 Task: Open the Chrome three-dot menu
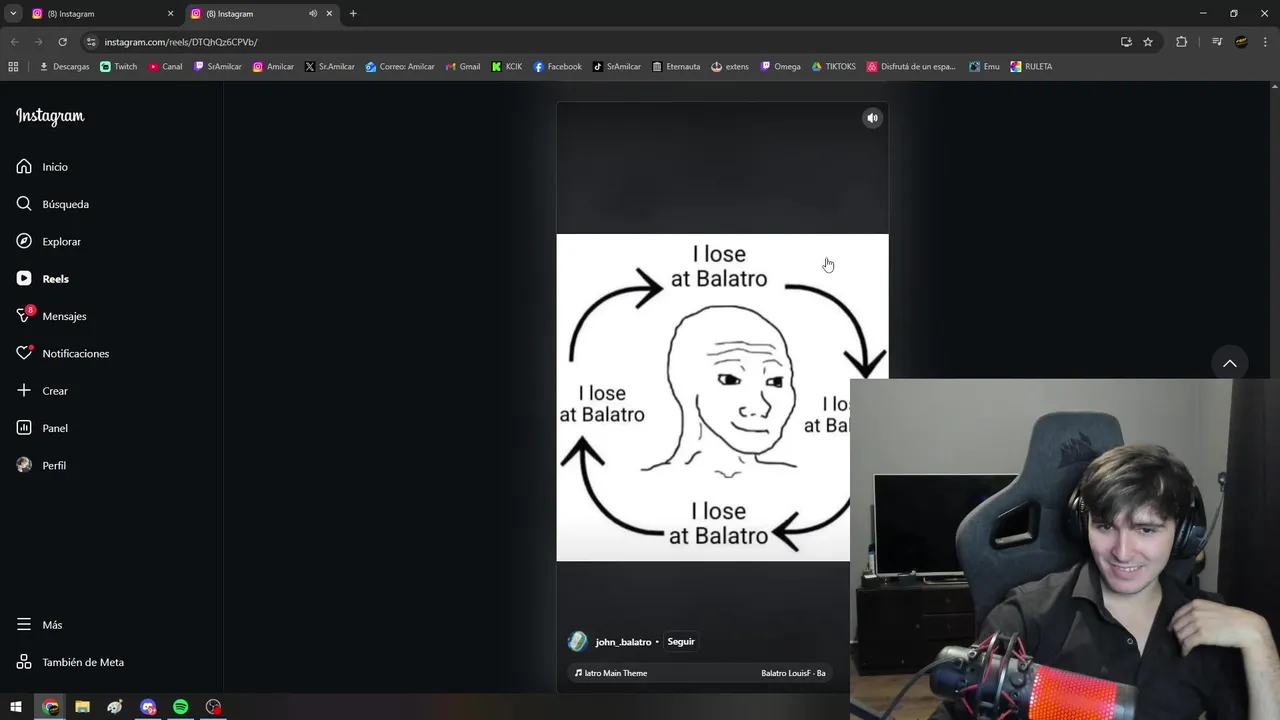tap(1265, 42)
